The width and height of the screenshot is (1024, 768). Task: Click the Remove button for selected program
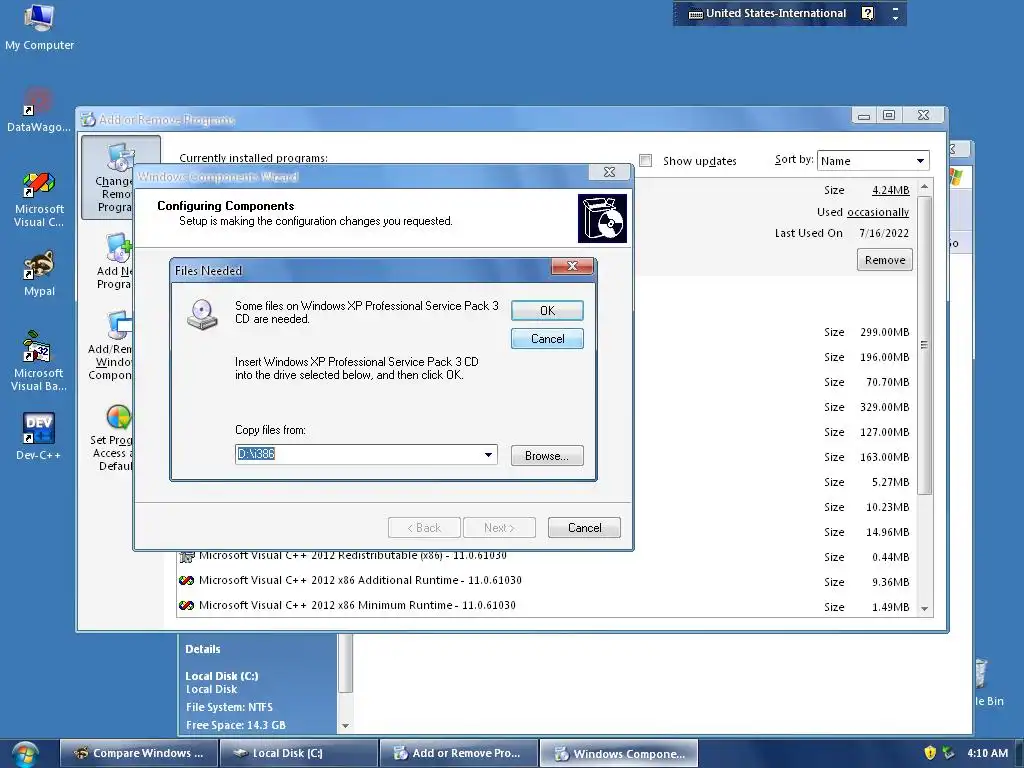pos(884,260)
